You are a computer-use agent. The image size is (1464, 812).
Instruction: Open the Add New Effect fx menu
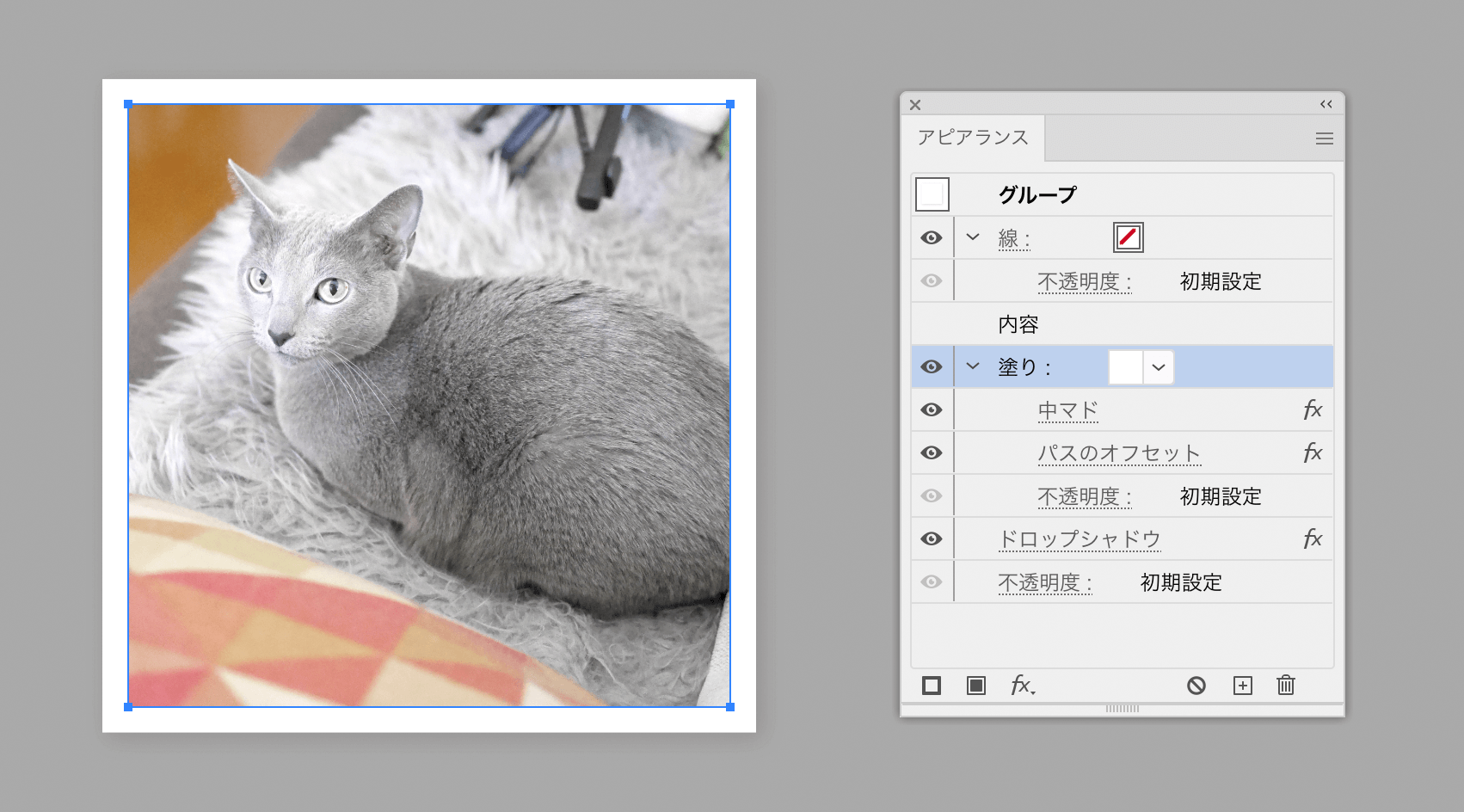click(x=1022, y=686)
